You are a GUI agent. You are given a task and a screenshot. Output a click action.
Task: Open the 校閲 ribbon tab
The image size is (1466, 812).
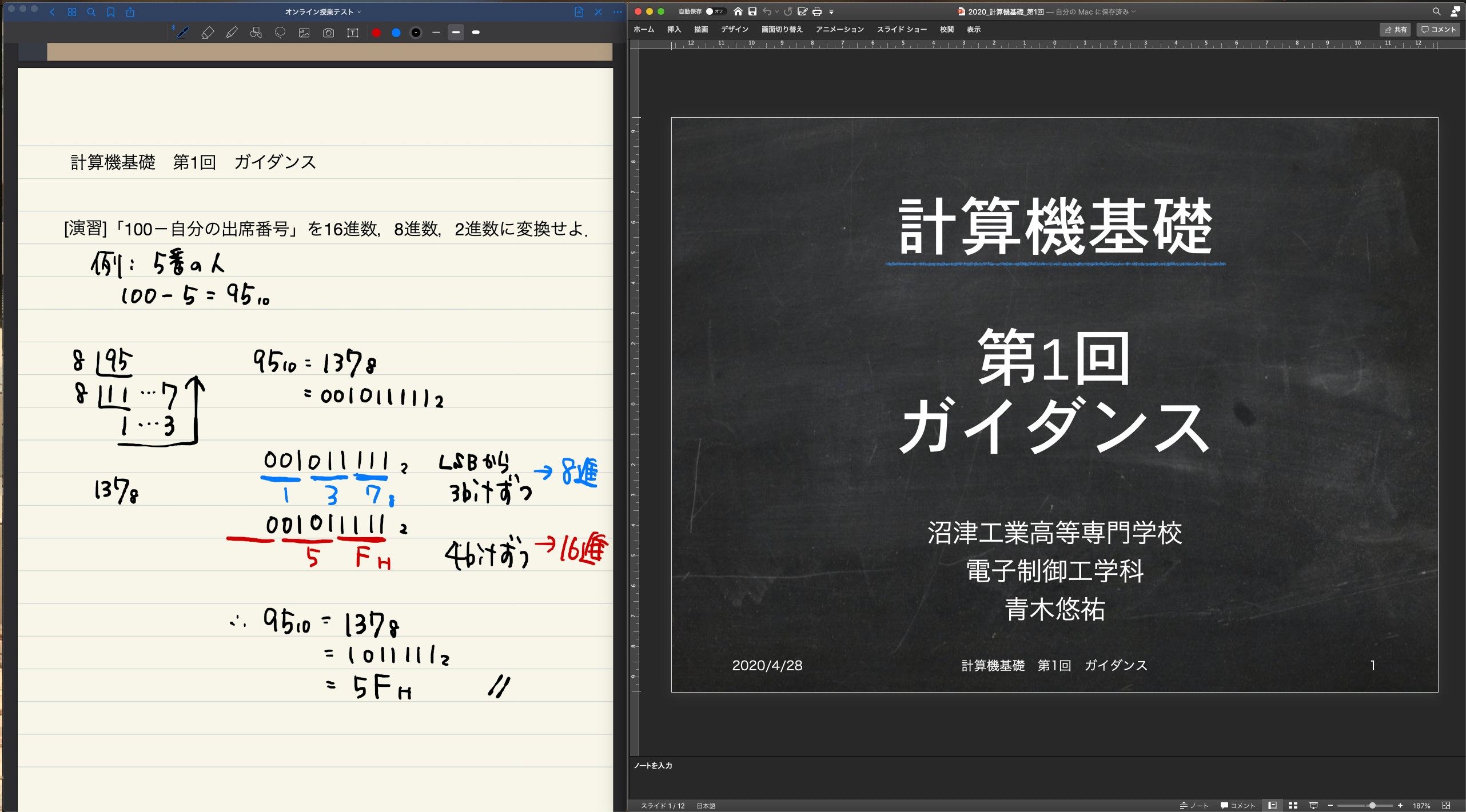(947, 30)
